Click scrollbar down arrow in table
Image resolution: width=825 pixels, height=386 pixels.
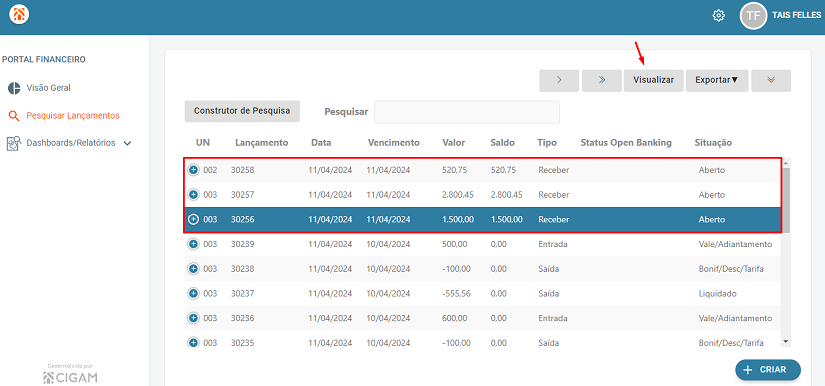pyautogui.click(x=786, y=341)
